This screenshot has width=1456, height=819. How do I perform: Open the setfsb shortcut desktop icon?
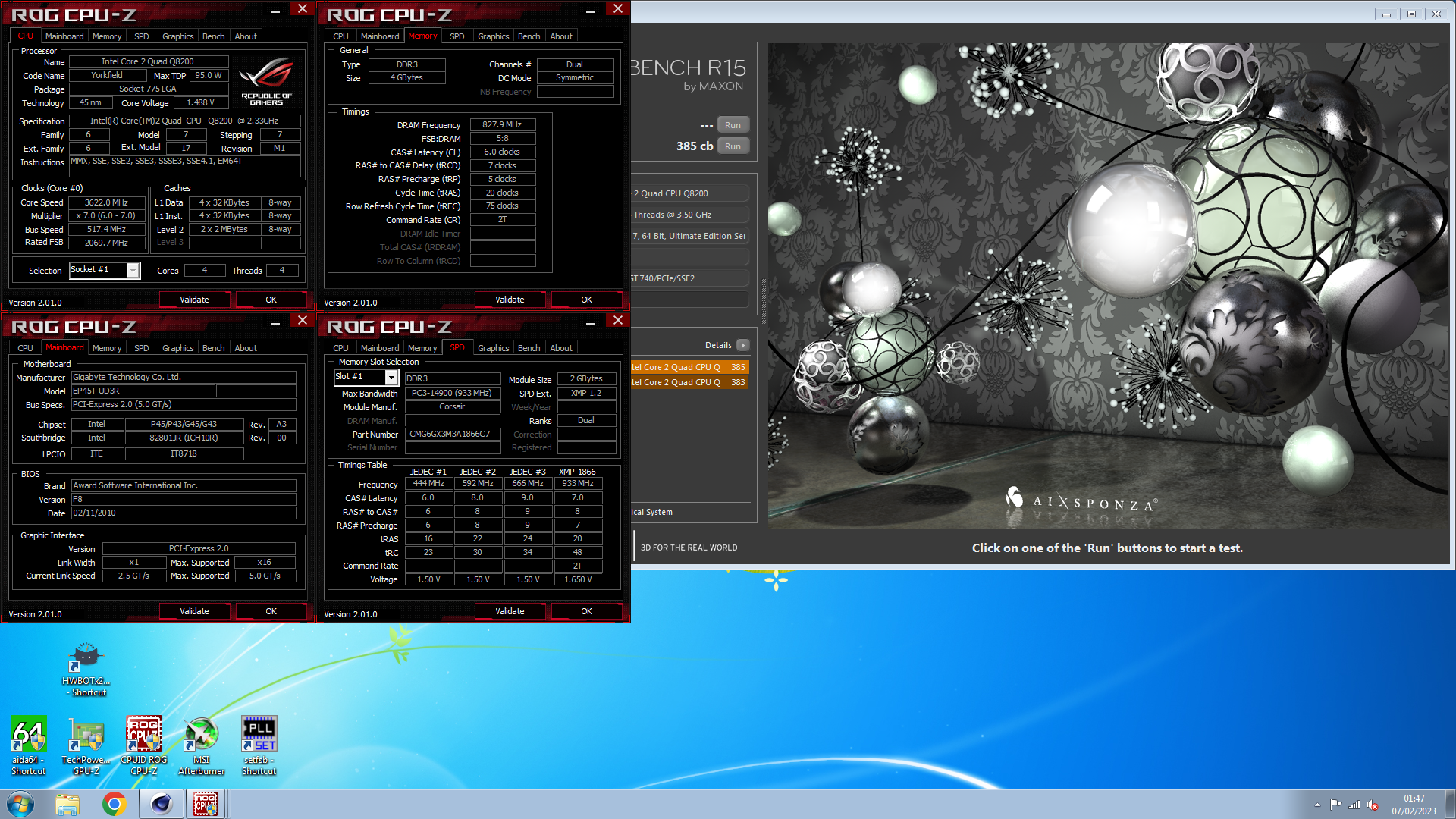[x=259, y=745]
